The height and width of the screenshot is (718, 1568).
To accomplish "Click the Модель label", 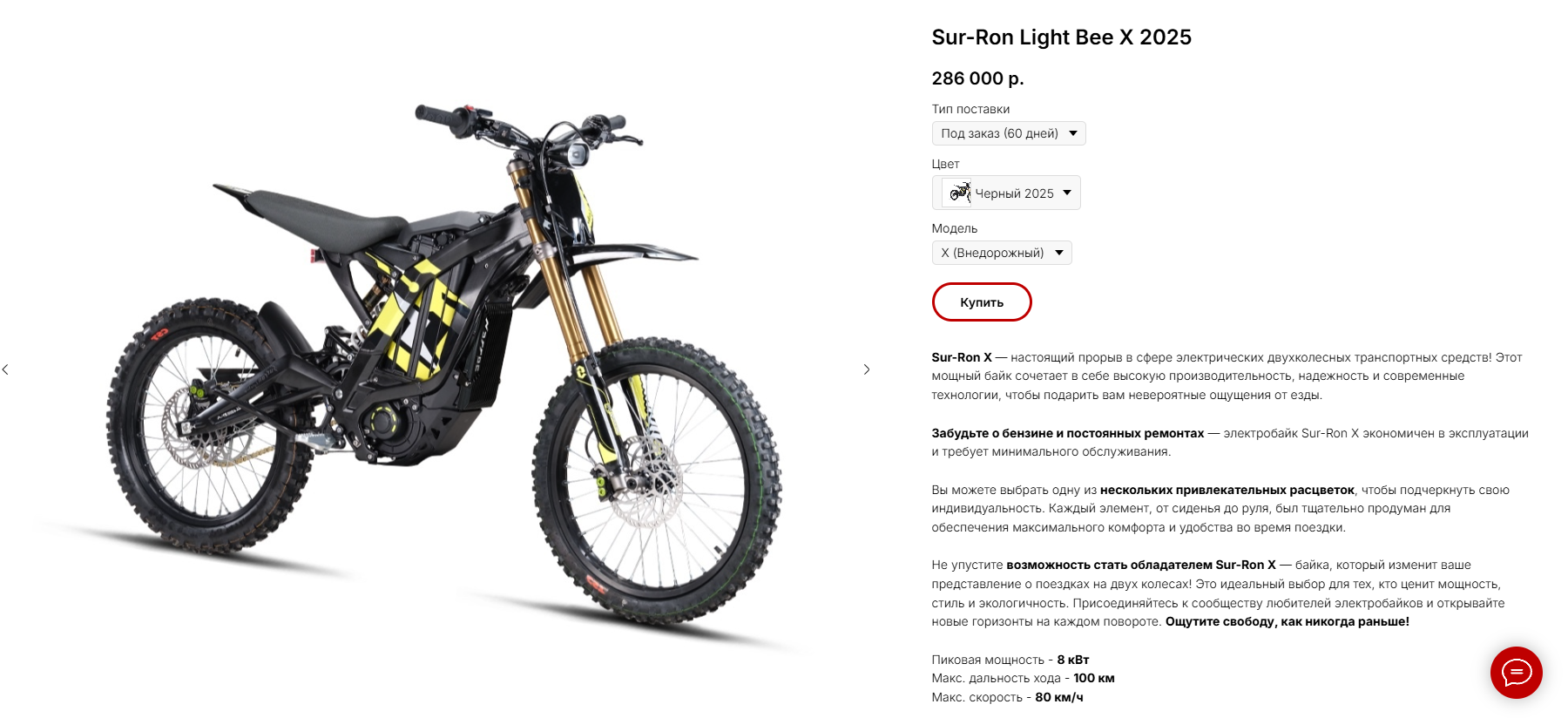I will pos(955,228).
